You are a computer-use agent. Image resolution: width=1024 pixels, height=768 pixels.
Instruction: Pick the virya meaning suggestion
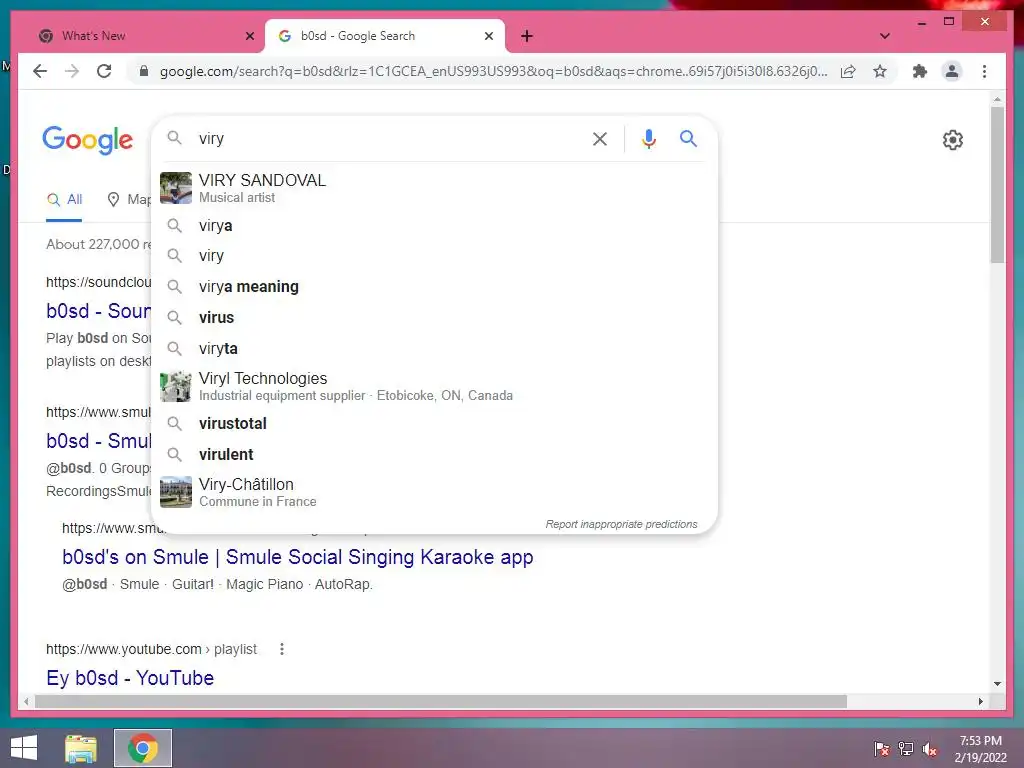434,287
